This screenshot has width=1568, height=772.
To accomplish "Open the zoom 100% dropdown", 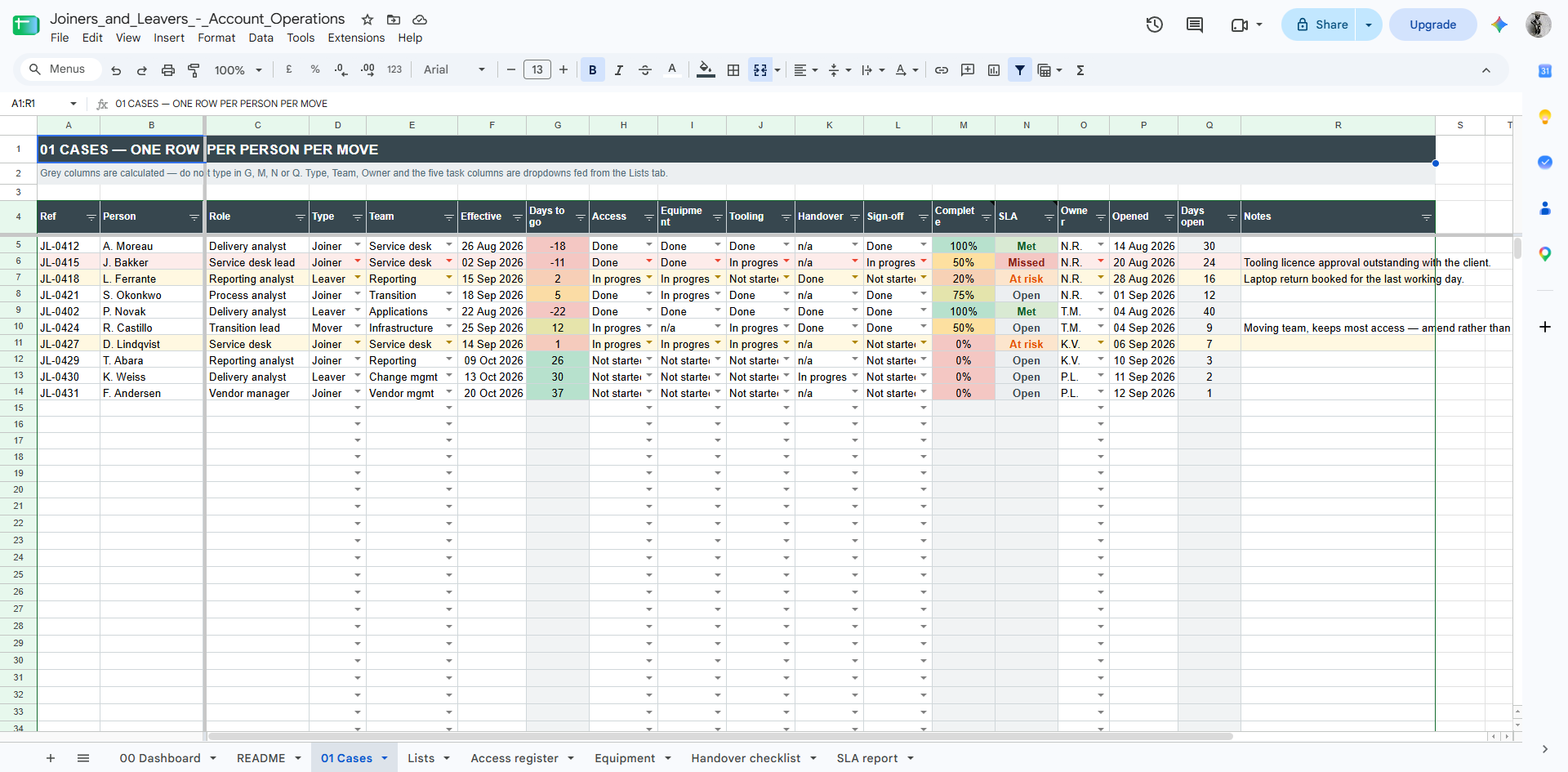I will (238, 70).
